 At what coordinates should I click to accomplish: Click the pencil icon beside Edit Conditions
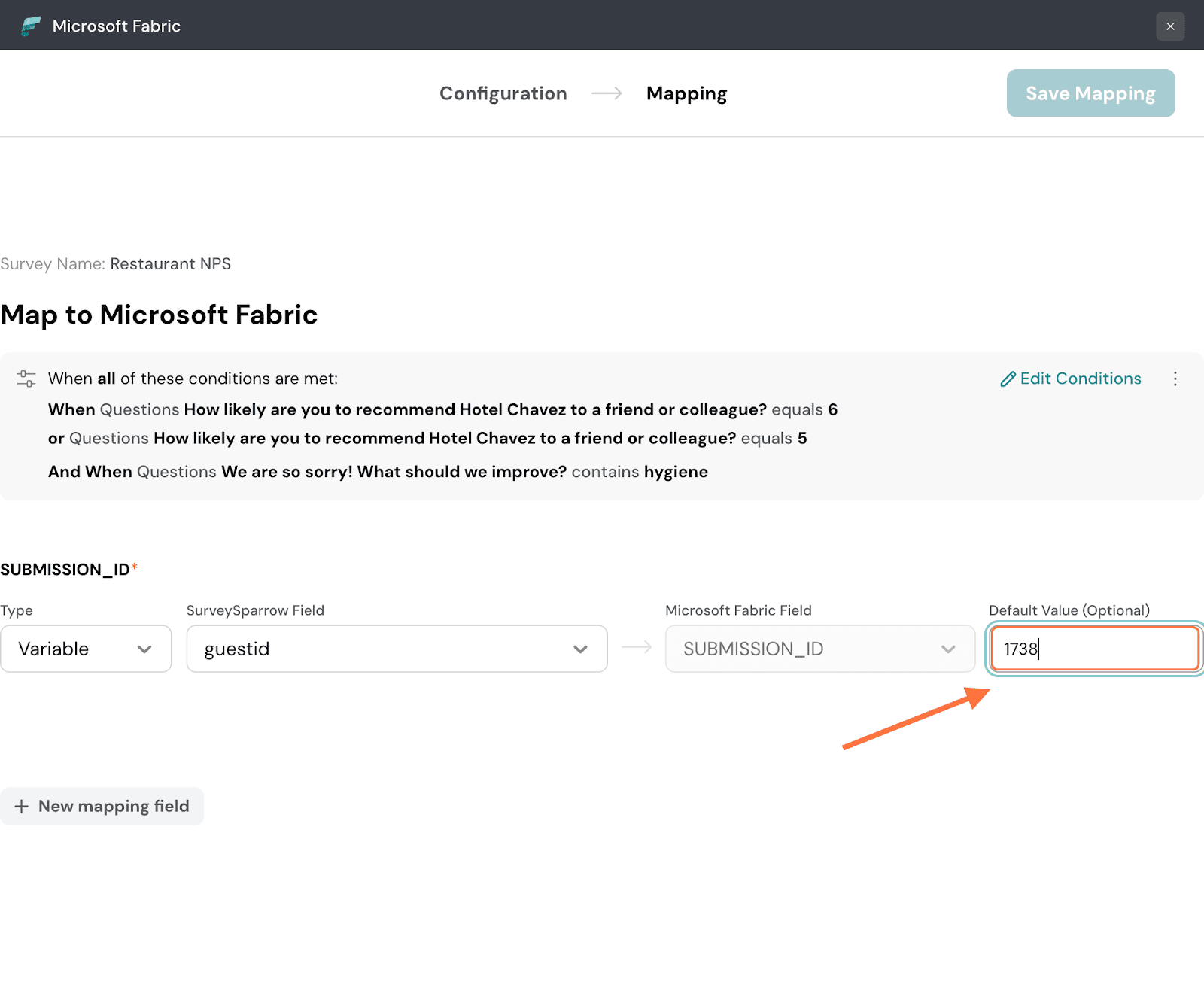(1008, 379)
